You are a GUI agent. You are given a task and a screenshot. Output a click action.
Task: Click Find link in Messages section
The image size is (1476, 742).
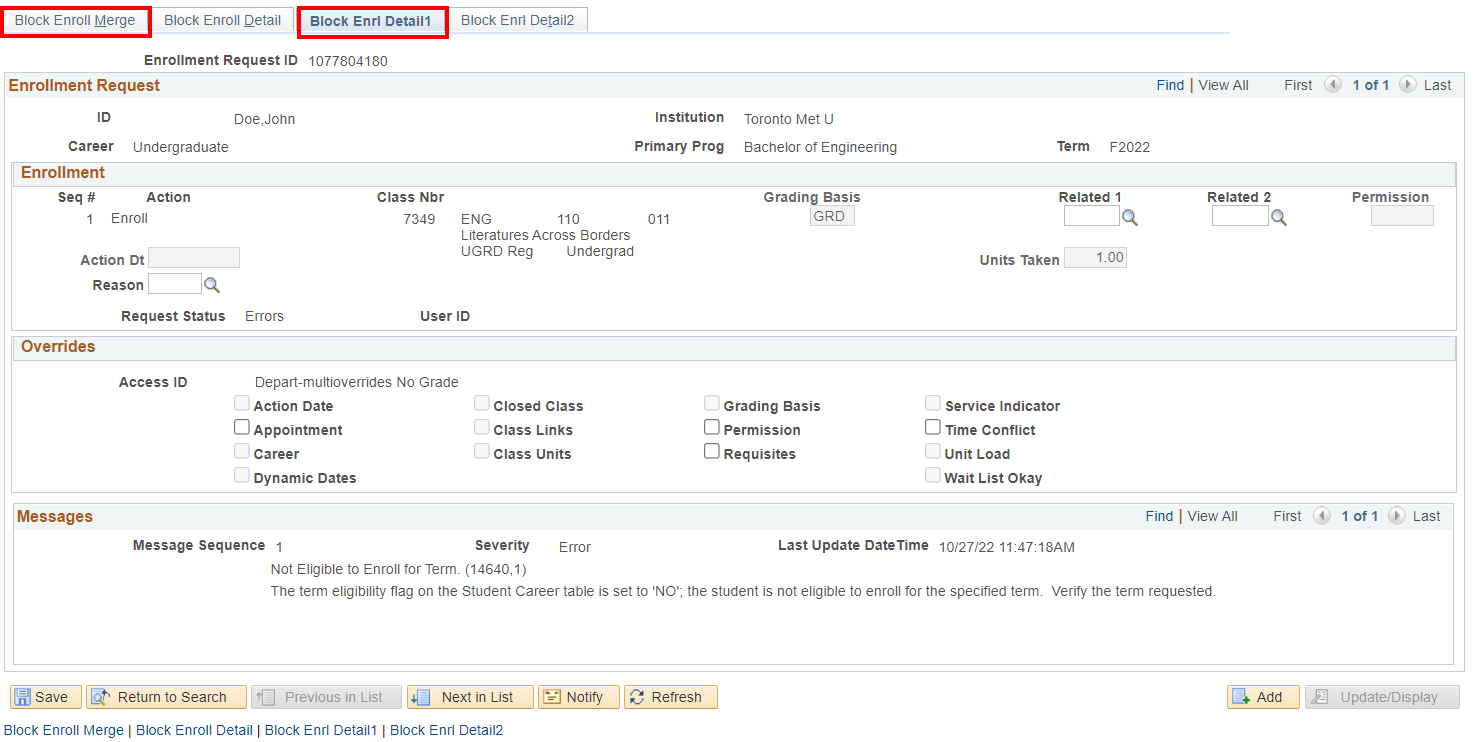point(1159,516)
